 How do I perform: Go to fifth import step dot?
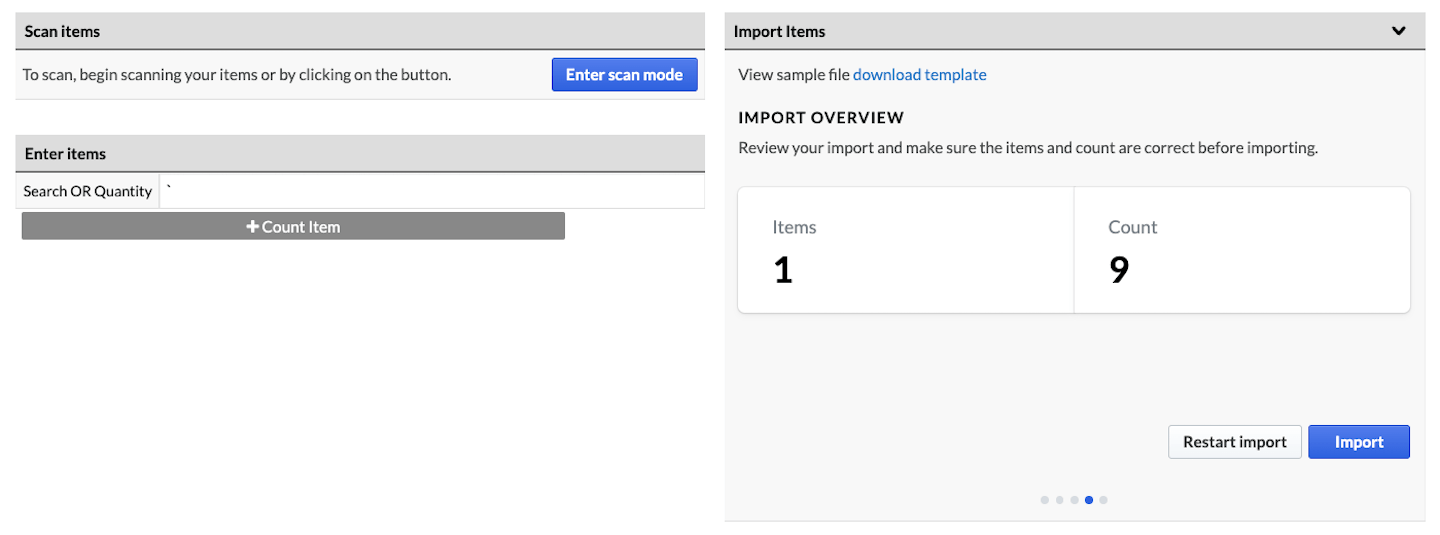(x=1104, y=500)
